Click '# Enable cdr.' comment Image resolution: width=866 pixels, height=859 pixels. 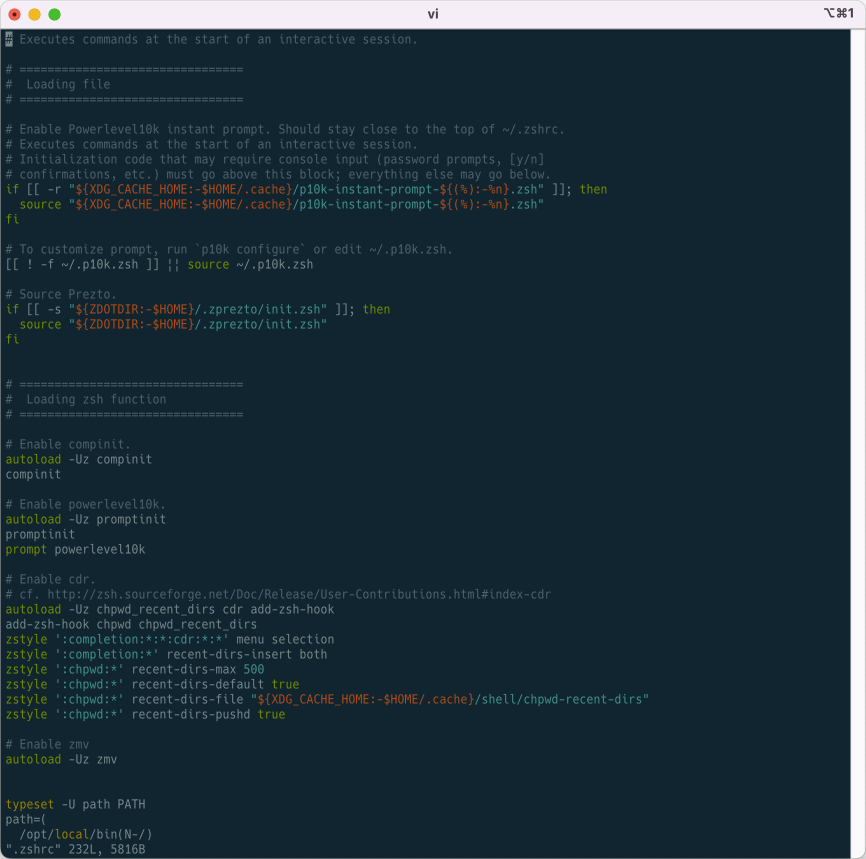[50, 579]
